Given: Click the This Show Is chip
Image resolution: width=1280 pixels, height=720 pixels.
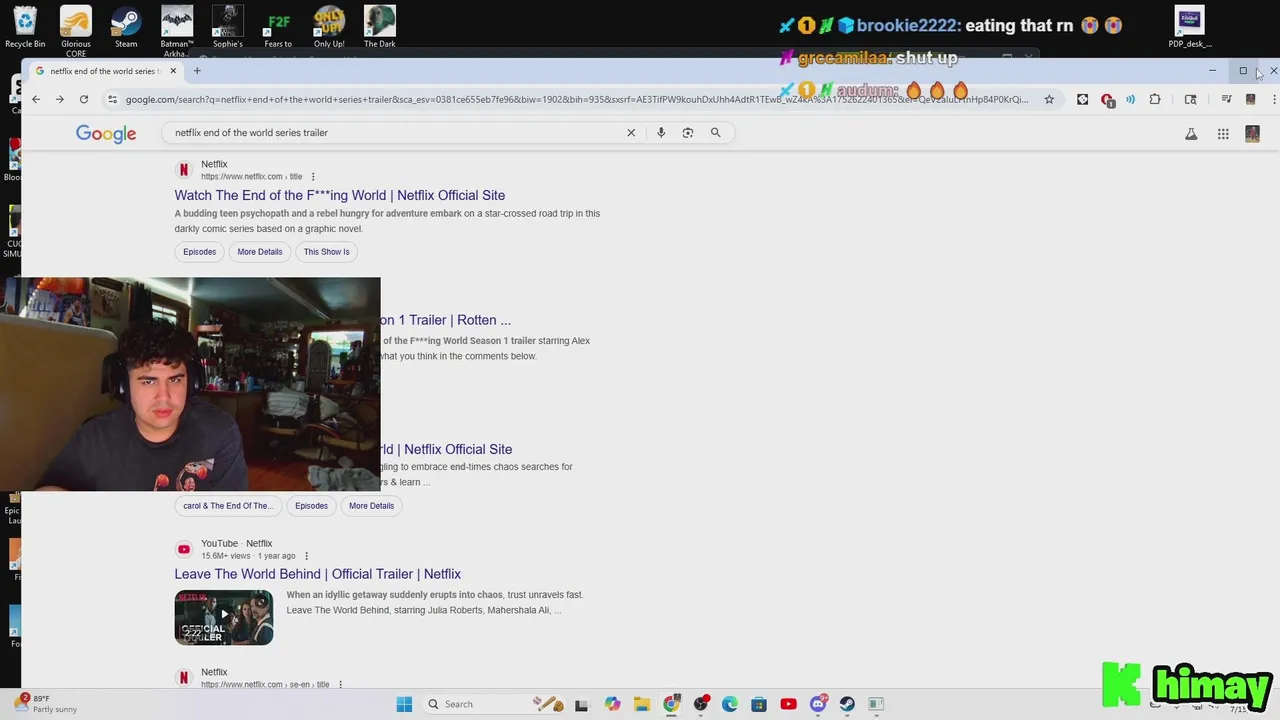Looking at the screenshot, I should tap(327, 252).
